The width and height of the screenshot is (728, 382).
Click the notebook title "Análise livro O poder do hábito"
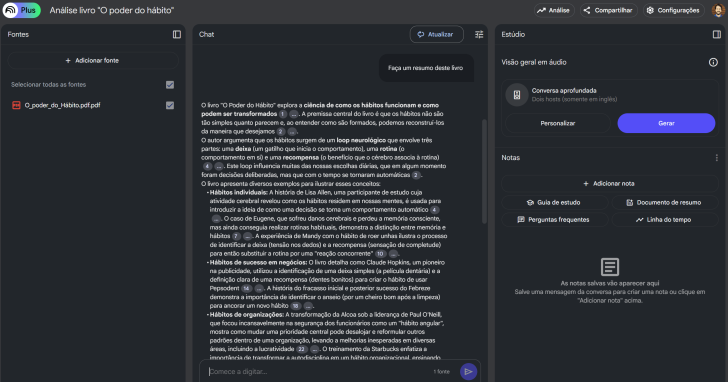[x=111, y=10]
